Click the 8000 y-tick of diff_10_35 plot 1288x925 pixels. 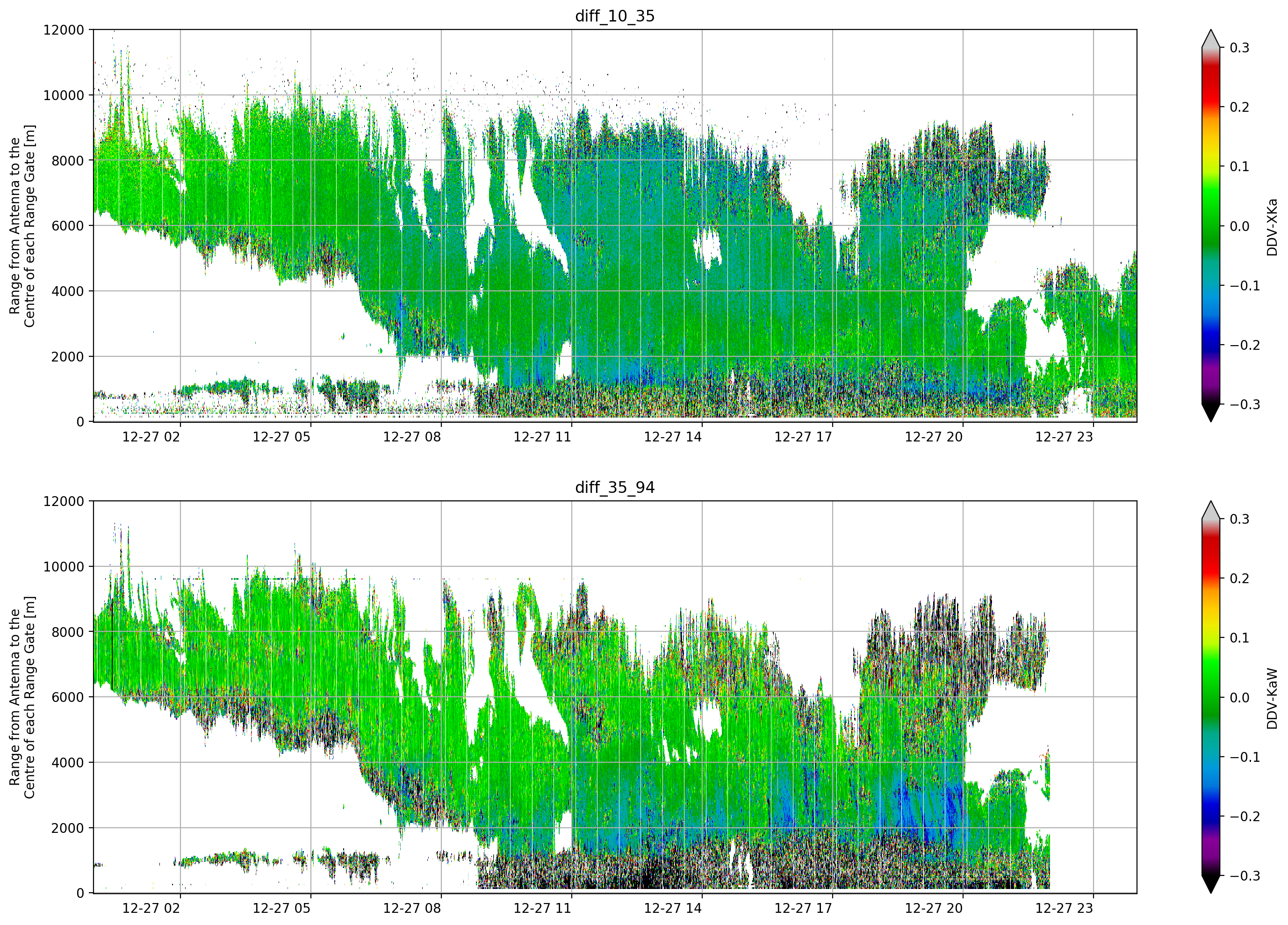click(68, 161)
